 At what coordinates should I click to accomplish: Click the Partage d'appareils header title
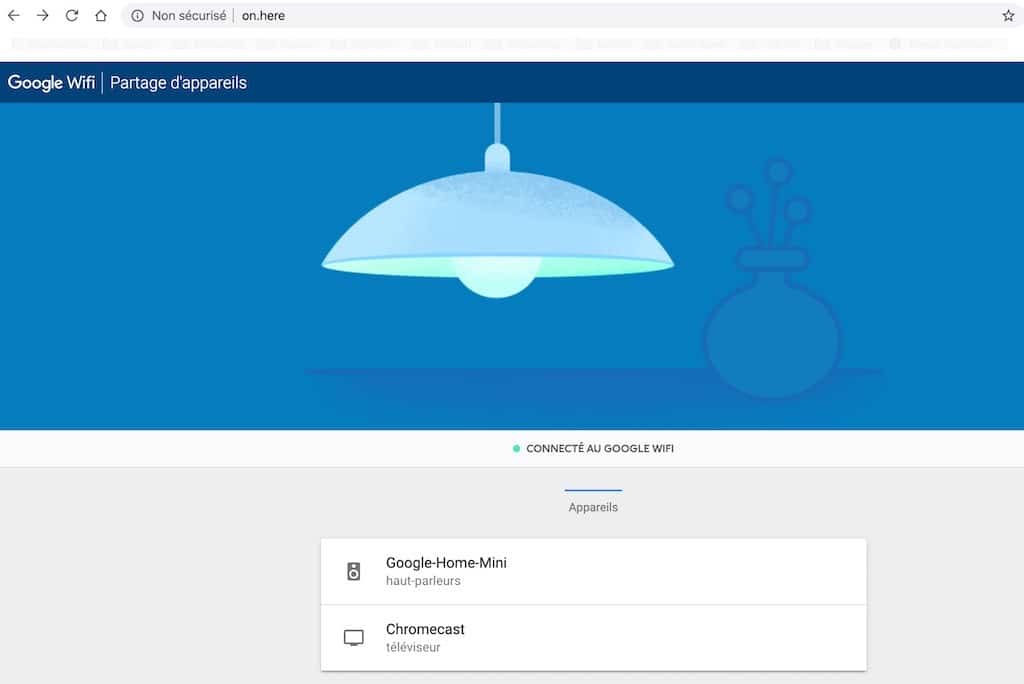tap(178, 83)
